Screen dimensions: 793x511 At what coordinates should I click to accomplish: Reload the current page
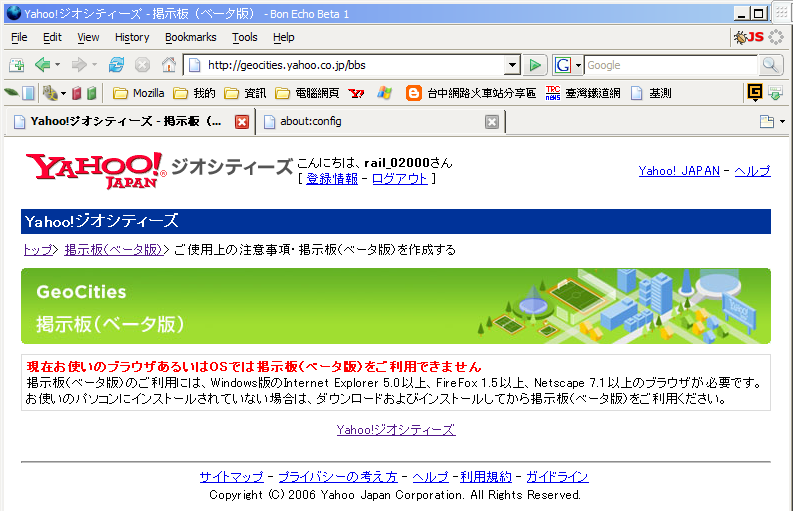point(116,65)
